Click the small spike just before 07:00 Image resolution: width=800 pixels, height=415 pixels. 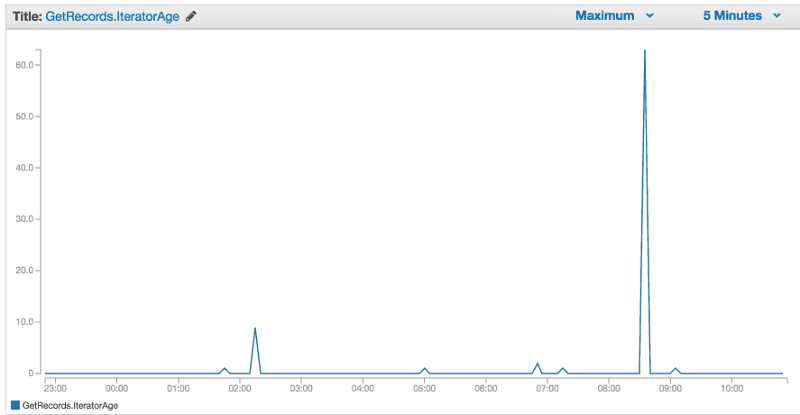tap(537, 364)
